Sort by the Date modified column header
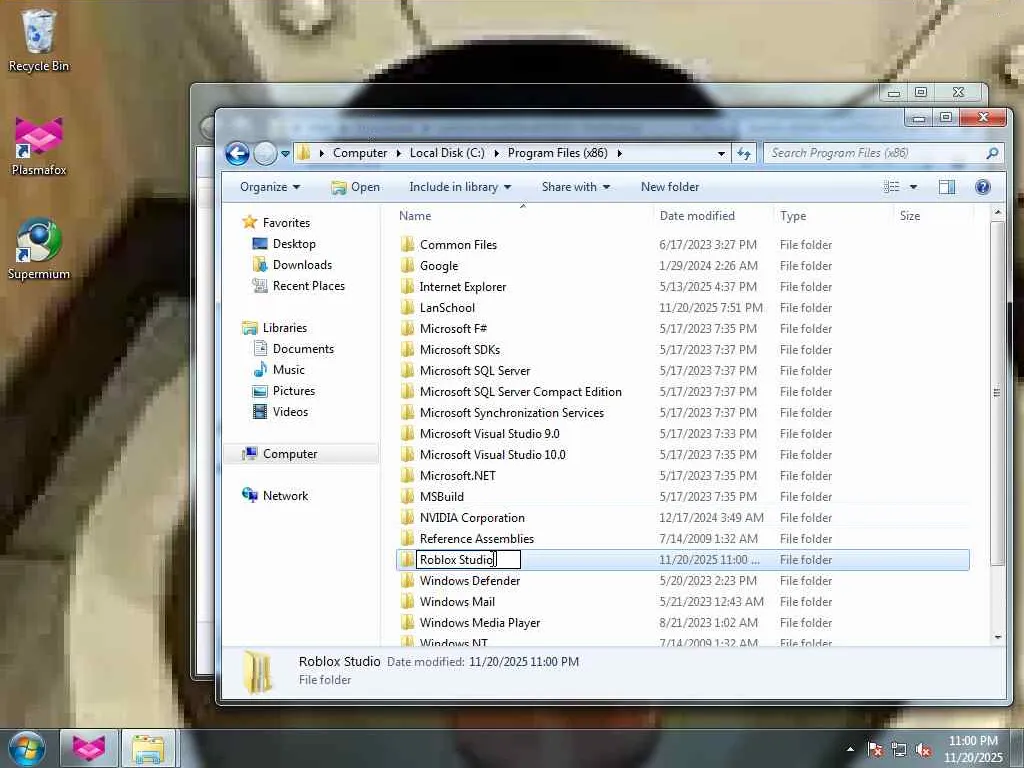Image resolution: width=1024 pixels, height=768 pixels. pos(712,216)
